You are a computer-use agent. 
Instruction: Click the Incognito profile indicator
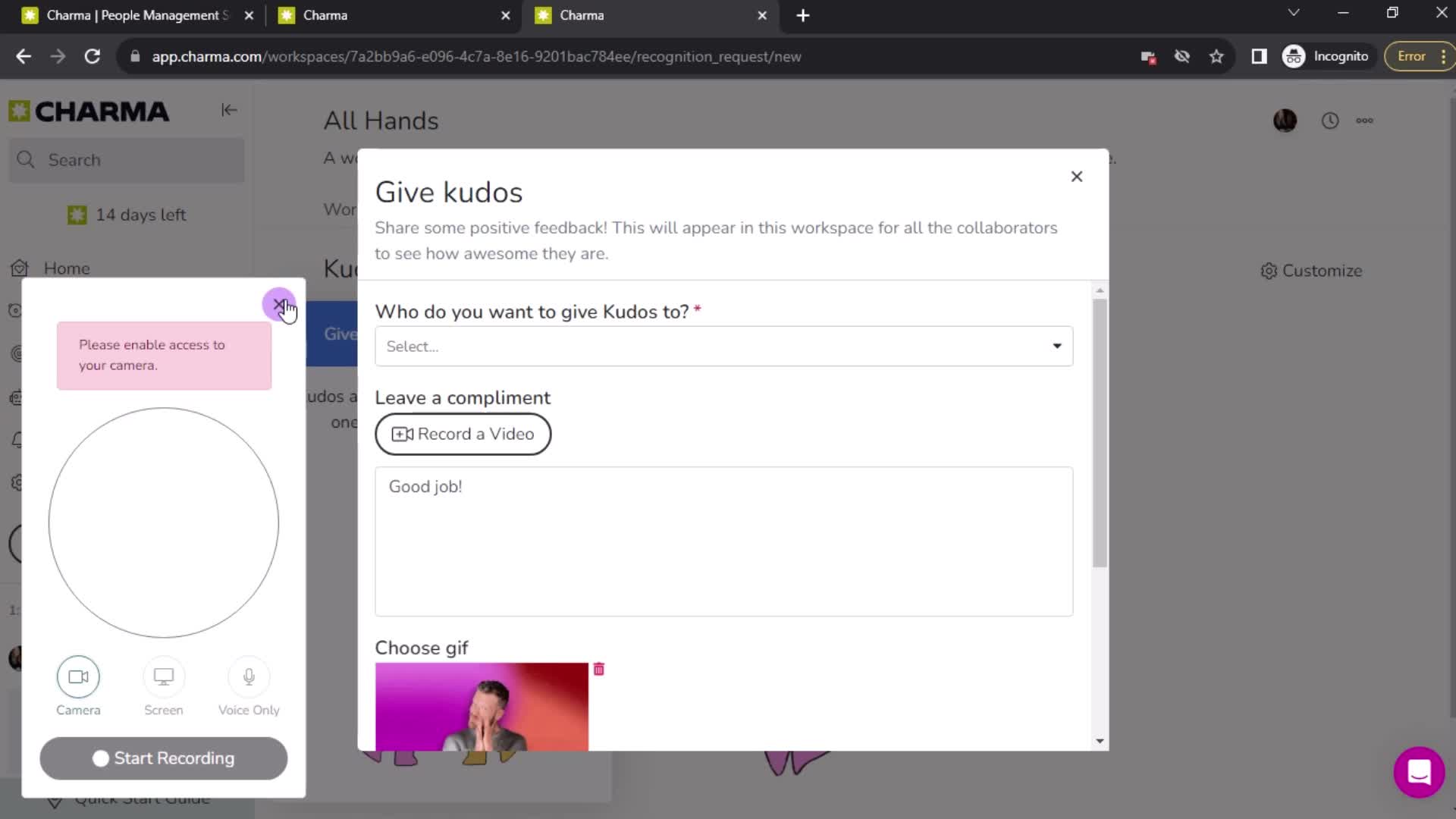1326,56
